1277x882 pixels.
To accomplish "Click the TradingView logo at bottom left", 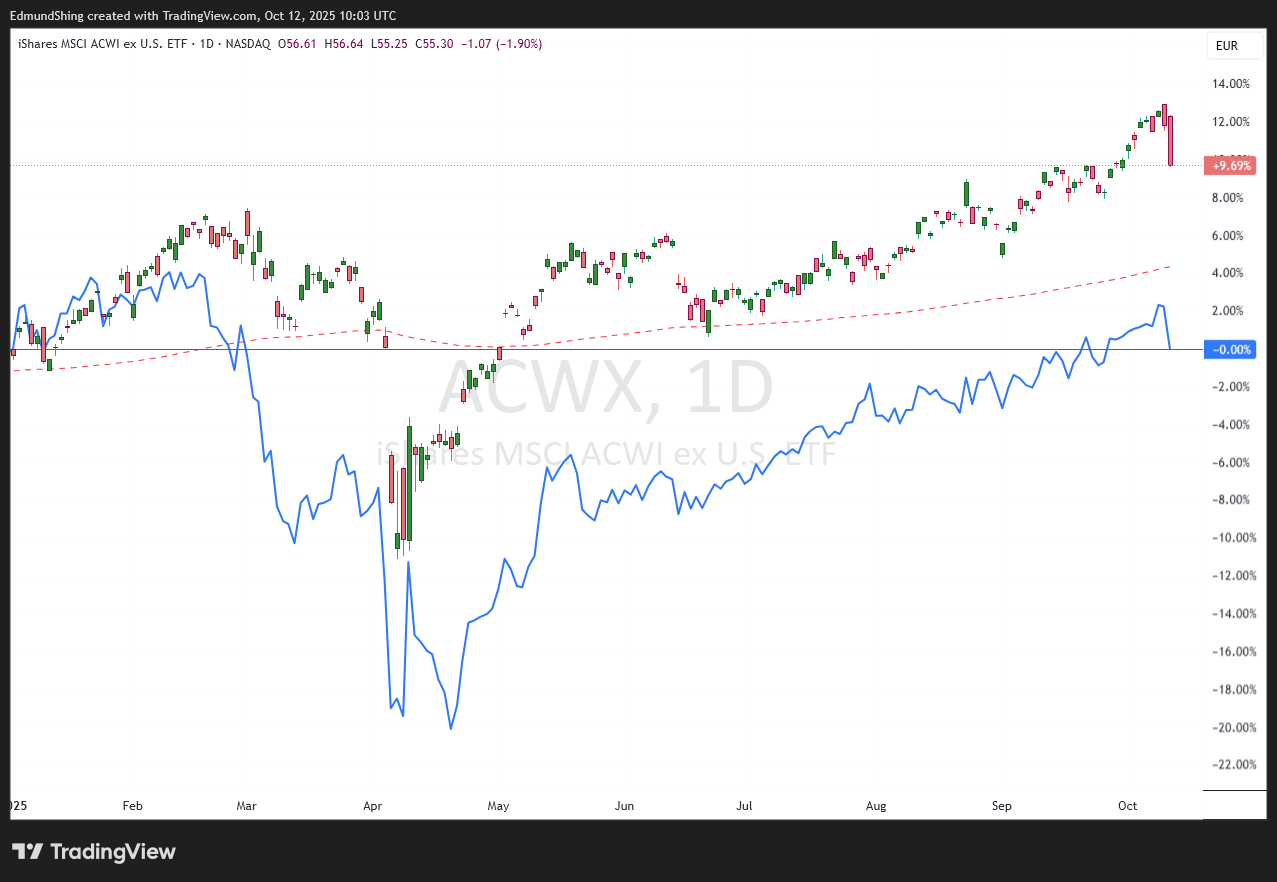I will [94, 852].
